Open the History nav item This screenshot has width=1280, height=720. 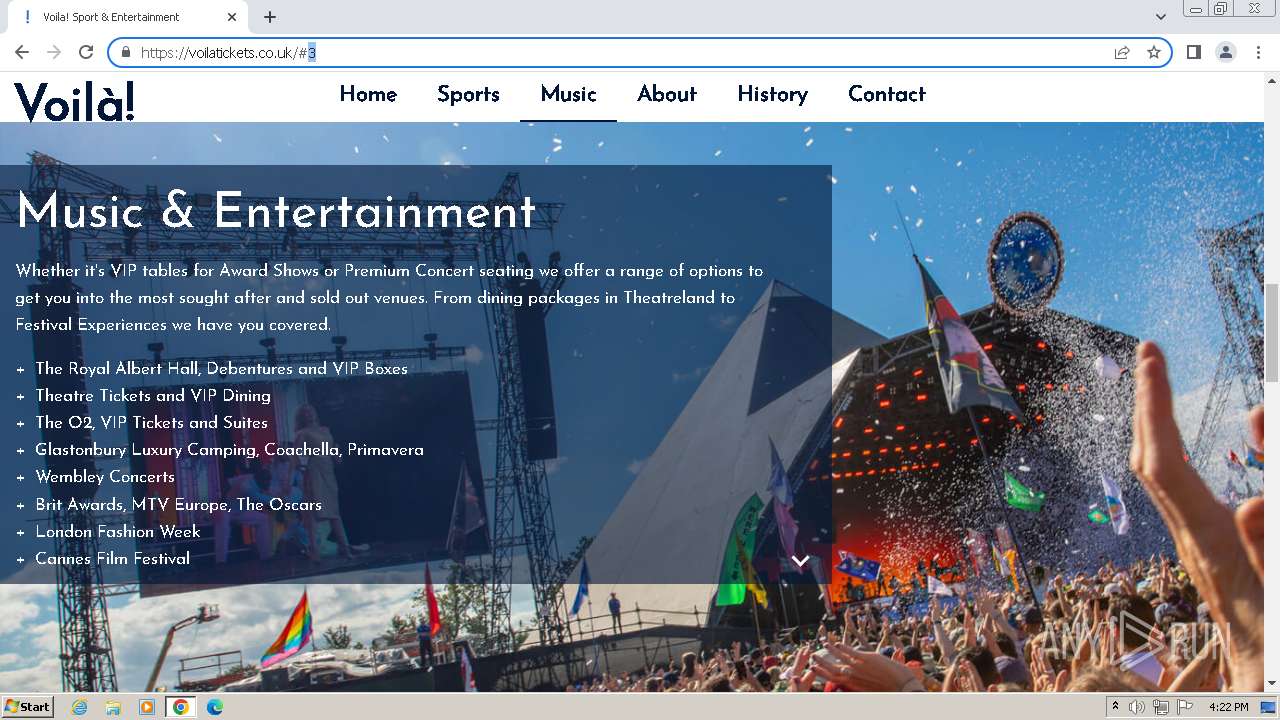(772, 94)
